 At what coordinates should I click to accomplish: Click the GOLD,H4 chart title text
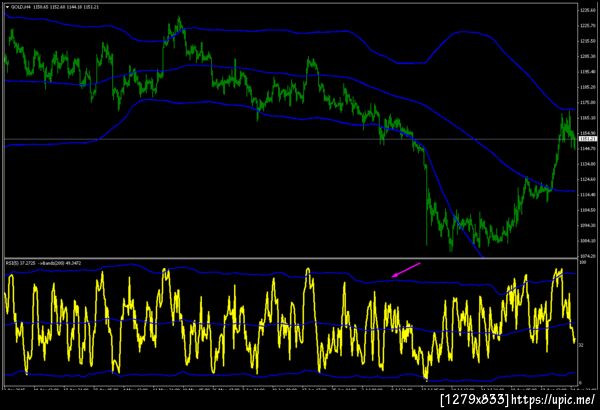pyautogui.click(x=21, y=7)
